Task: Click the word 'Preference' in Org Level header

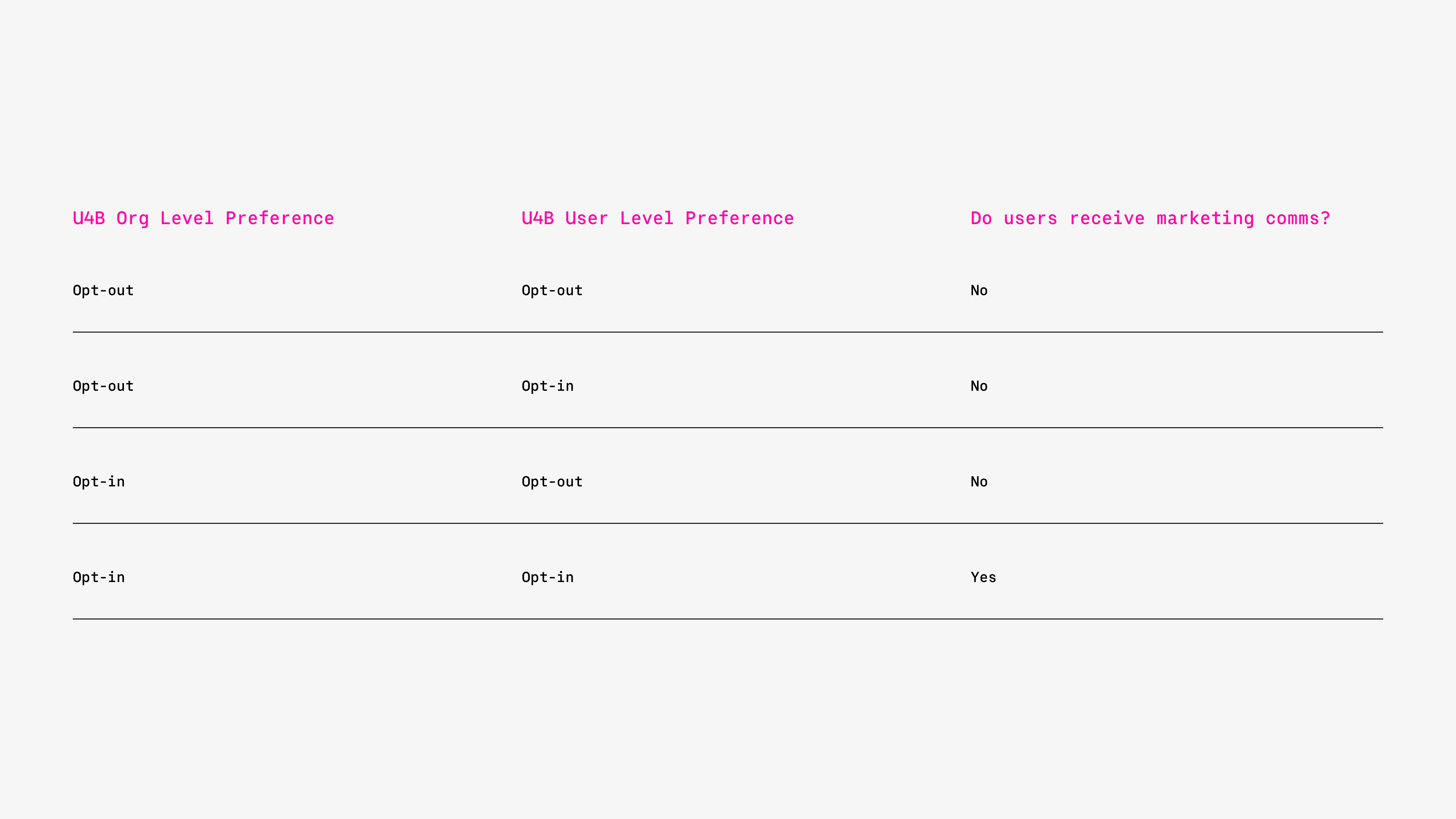Action: 280,218
